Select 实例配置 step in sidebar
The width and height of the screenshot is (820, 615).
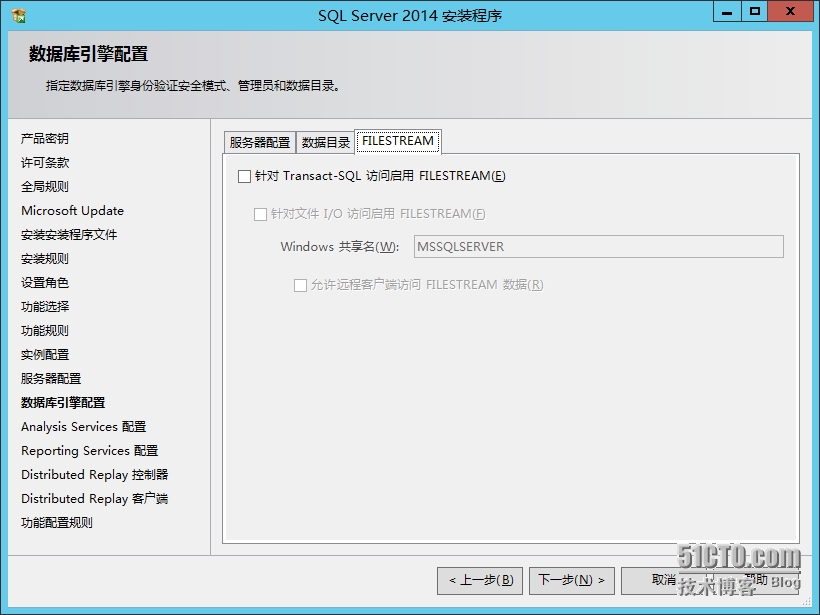point(45,355)
